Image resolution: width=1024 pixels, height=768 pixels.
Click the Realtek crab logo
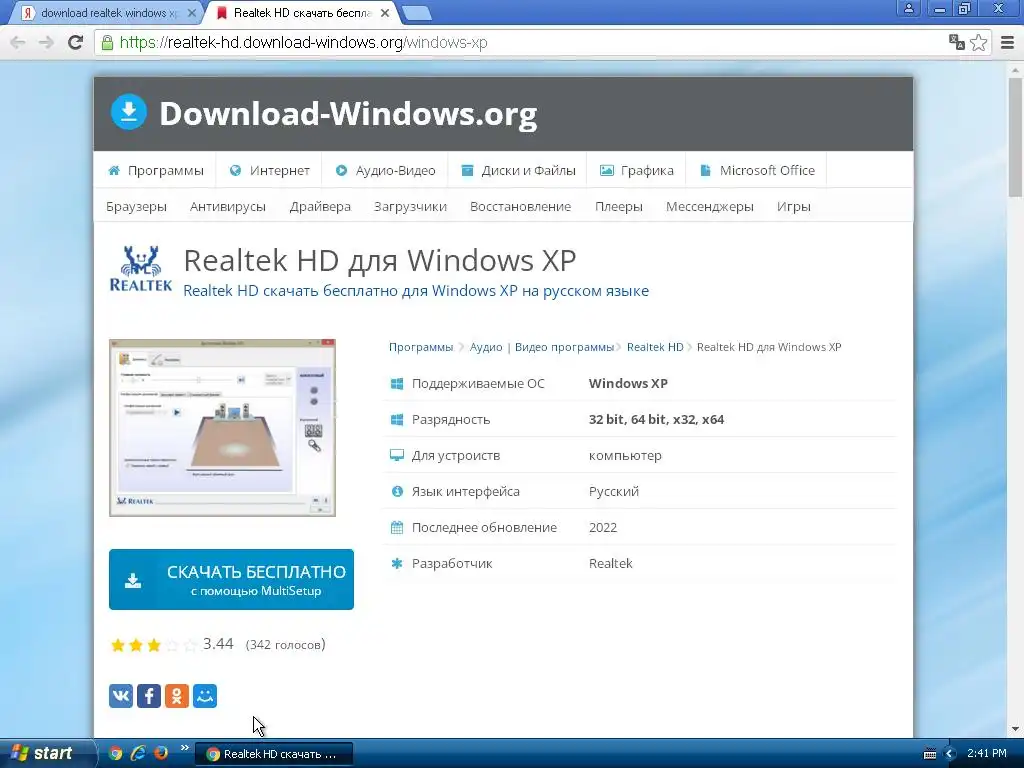click(140, 268)
